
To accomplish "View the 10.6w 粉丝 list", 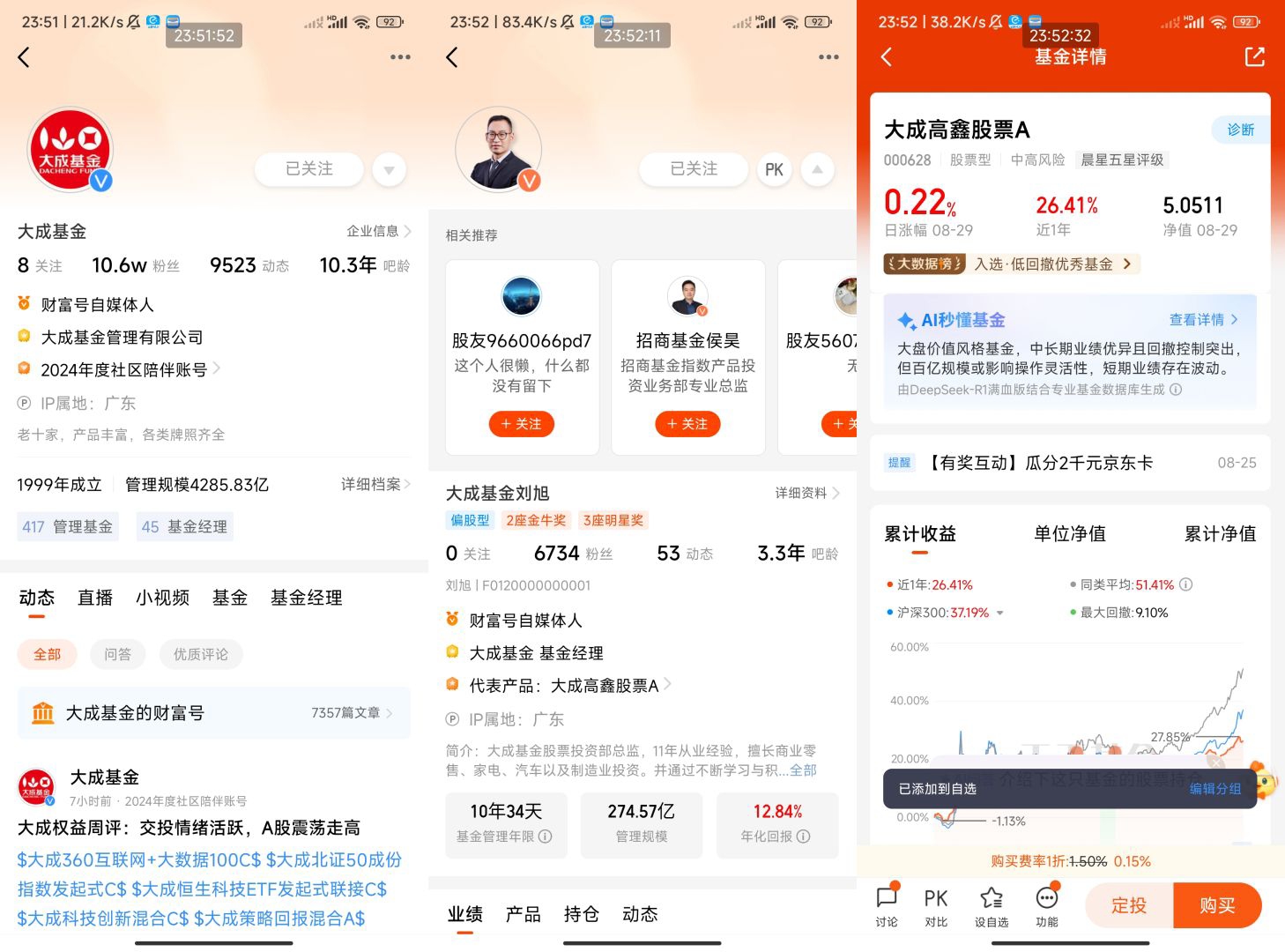I will pyautogui.click(x=136, y=265).
